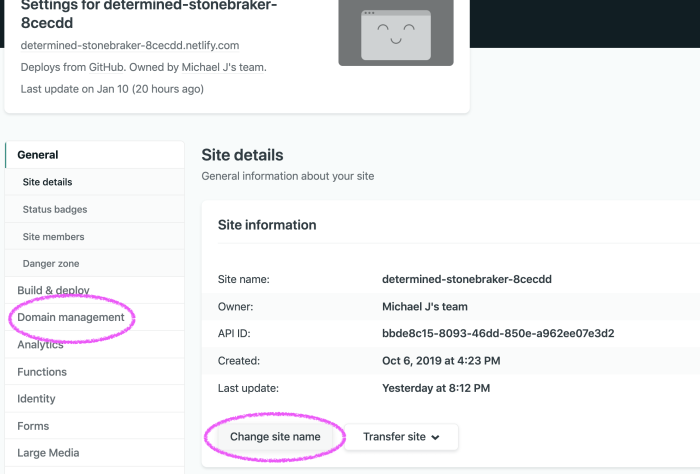Open Domain management settings

(94, 317)
